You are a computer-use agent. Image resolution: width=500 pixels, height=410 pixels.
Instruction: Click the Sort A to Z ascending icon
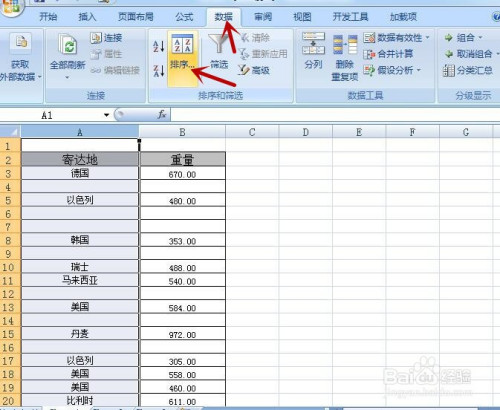click(x=158, y=46)
